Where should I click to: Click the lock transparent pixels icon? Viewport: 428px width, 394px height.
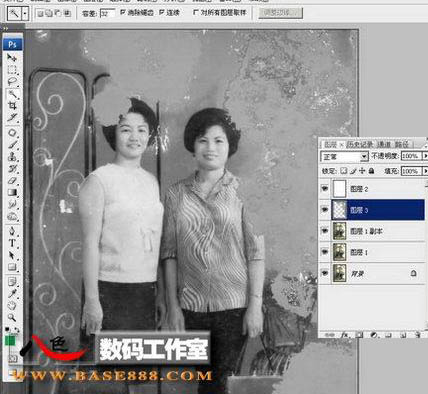point(343,171)
